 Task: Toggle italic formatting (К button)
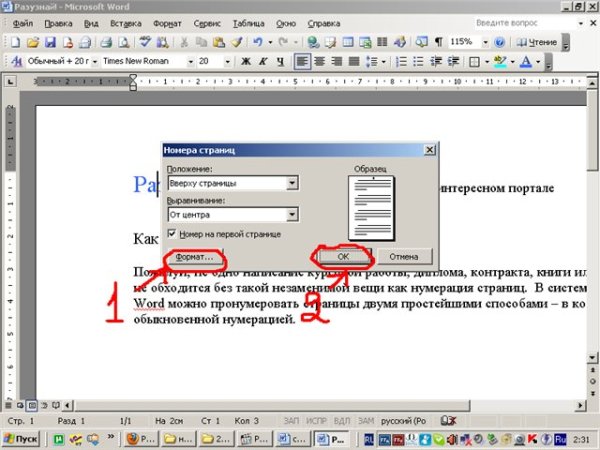coord(263,62)
